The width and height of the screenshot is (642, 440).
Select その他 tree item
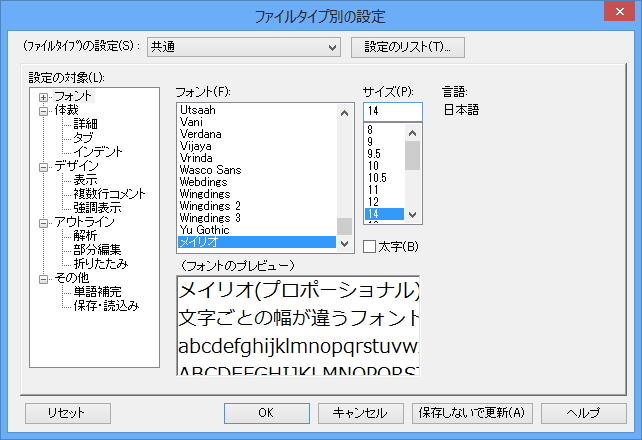[72, 278]
